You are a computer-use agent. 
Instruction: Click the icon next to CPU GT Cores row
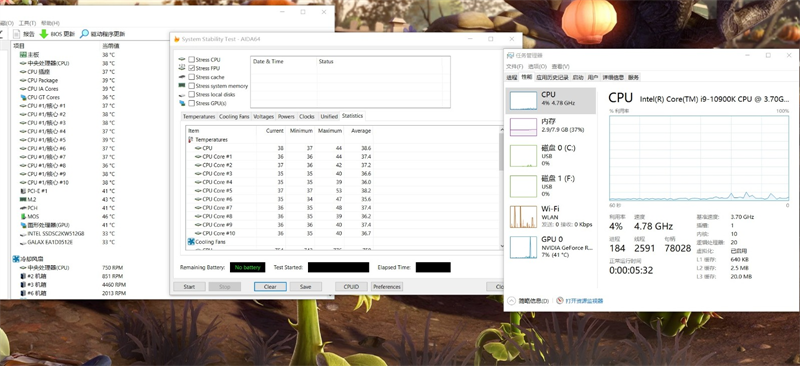23,97
